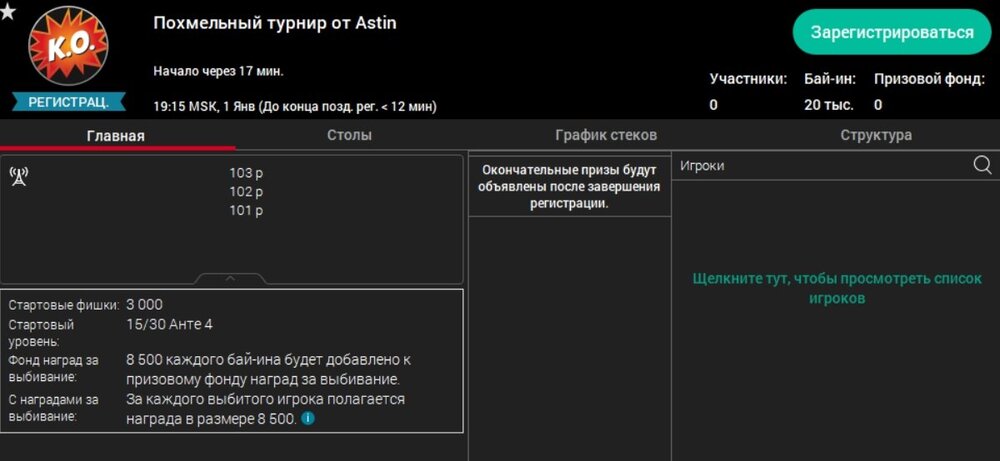The image size is (1000, 461).
Task: Select the 103 р row
Action: tap(246, 173)
